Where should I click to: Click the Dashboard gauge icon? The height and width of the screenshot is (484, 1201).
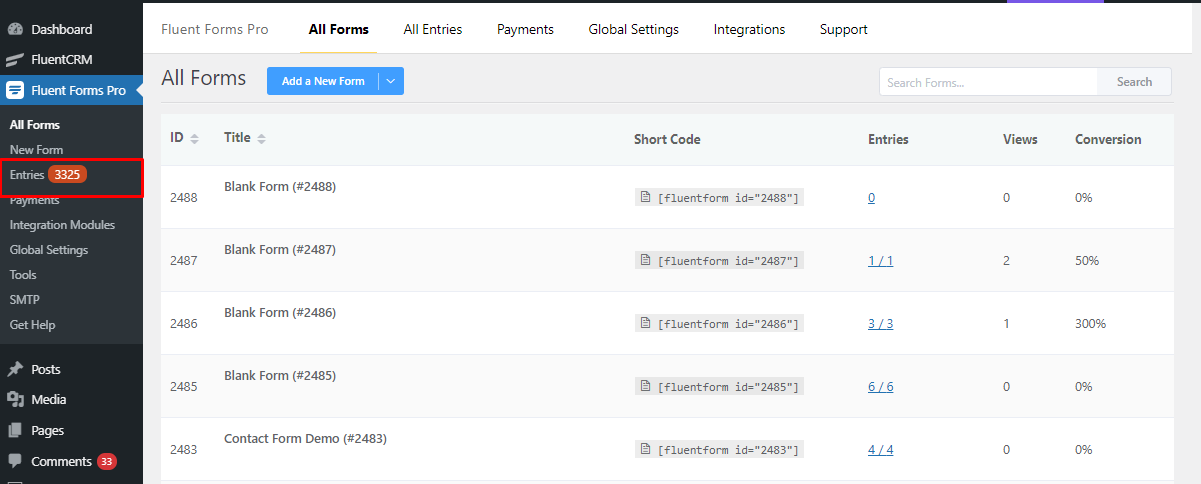[15, 29]
